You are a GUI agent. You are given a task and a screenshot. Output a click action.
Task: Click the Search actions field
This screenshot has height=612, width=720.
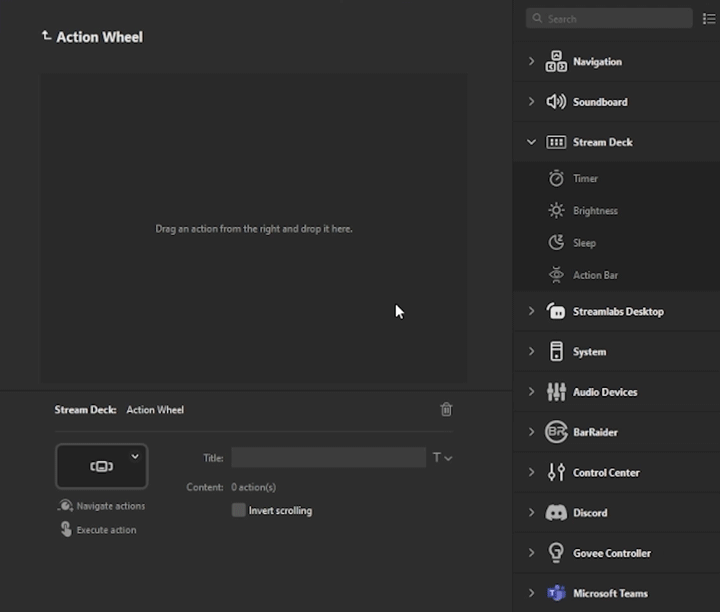coord(609,18)
